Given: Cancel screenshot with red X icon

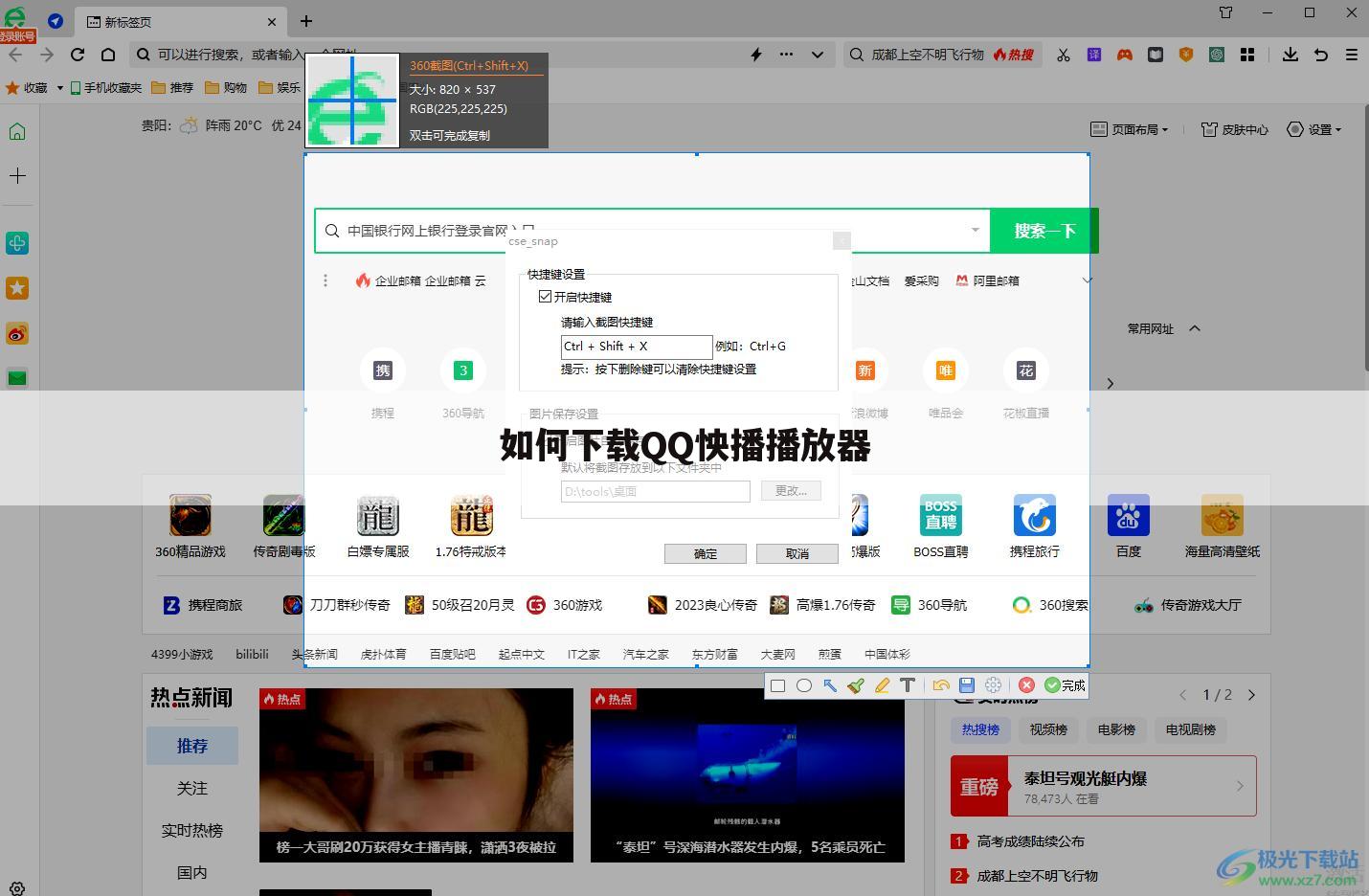Looking at the screenshot, I should tap(1026, 685).
